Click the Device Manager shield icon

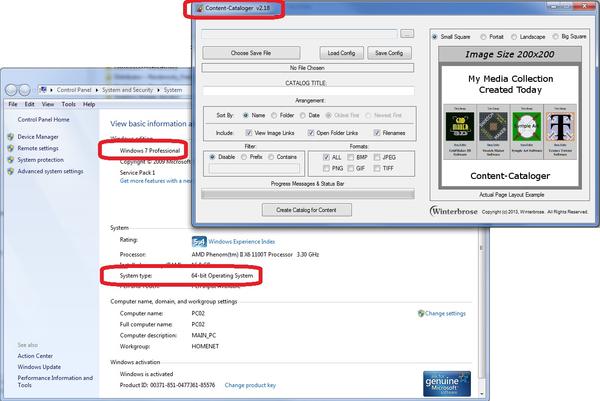coord(11,137)
